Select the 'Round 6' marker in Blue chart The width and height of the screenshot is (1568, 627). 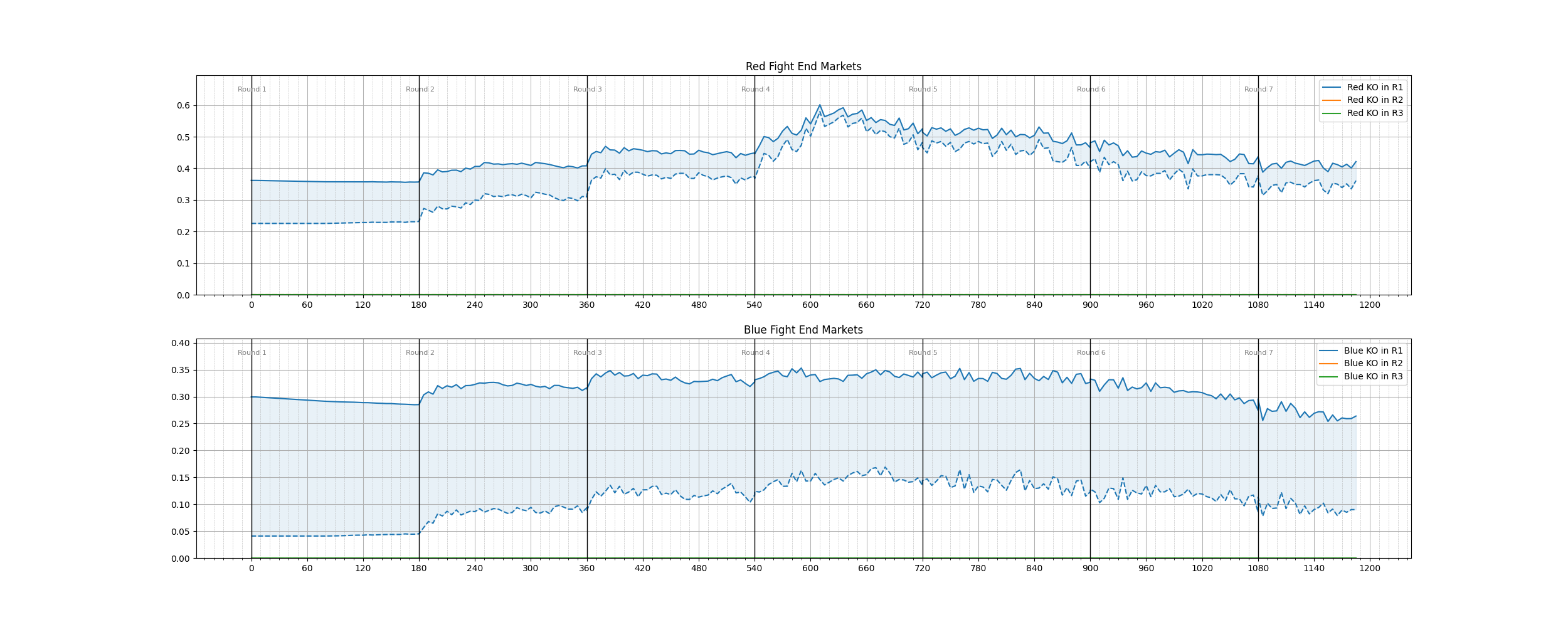(x=1091, y=352)
